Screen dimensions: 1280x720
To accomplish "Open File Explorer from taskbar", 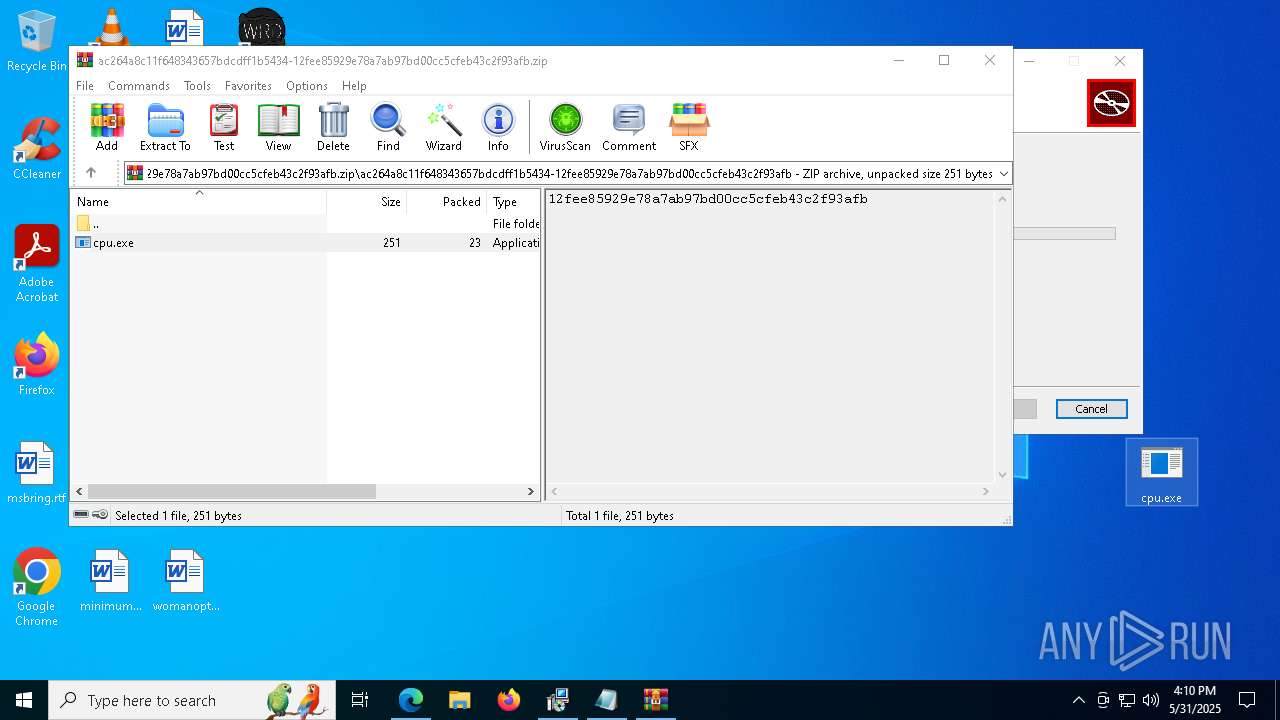I will point(459,700).
